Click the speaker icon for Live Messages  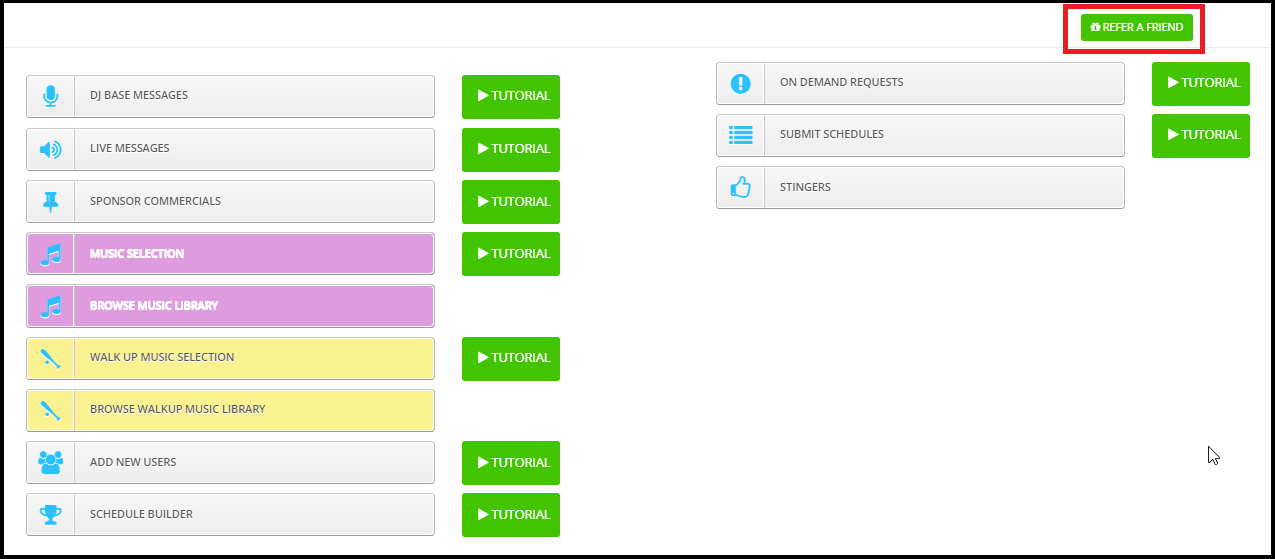click(50, 149)
